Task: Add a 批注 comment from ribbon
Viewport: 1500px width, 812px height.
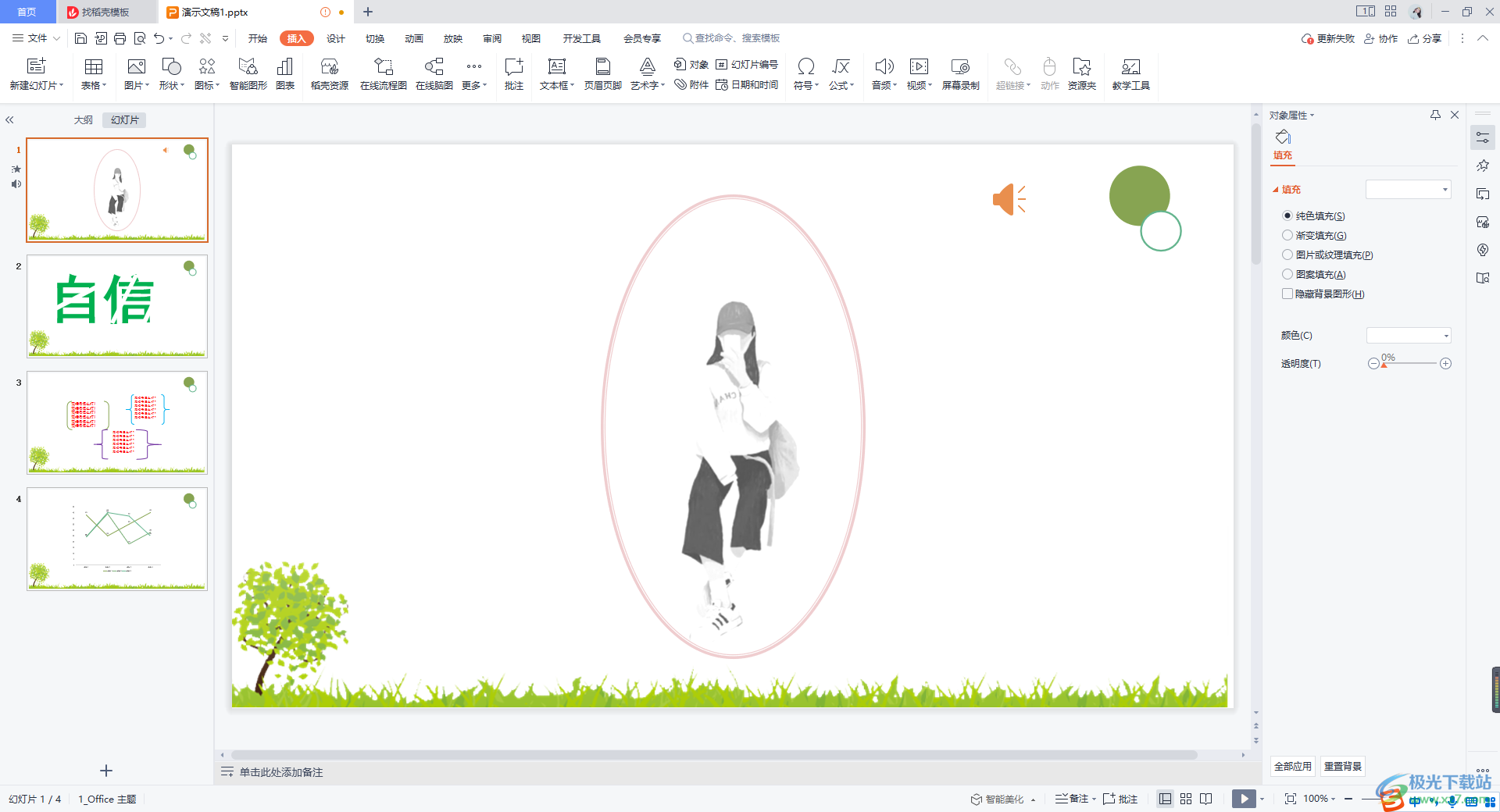Action: coord(514,74)
